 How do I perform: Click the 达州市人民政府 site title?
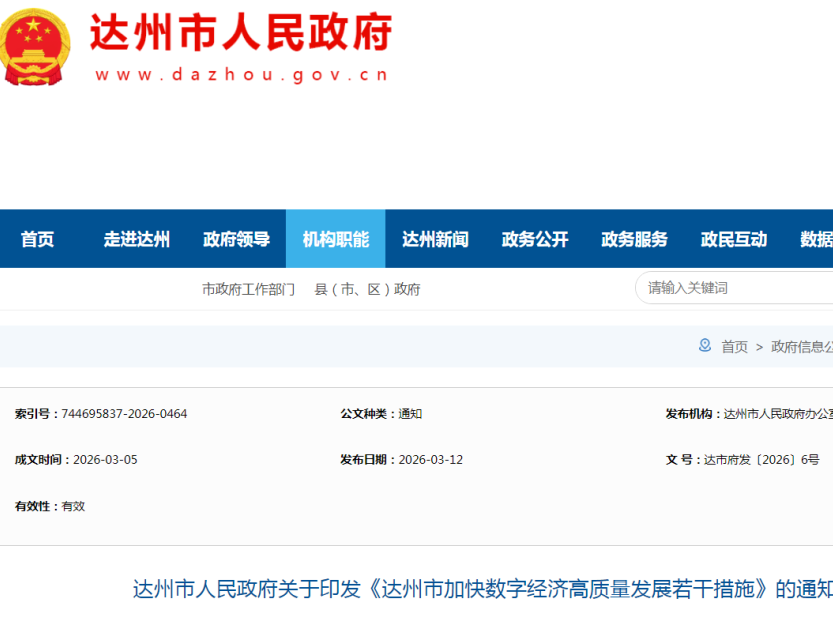coord(241,33)
